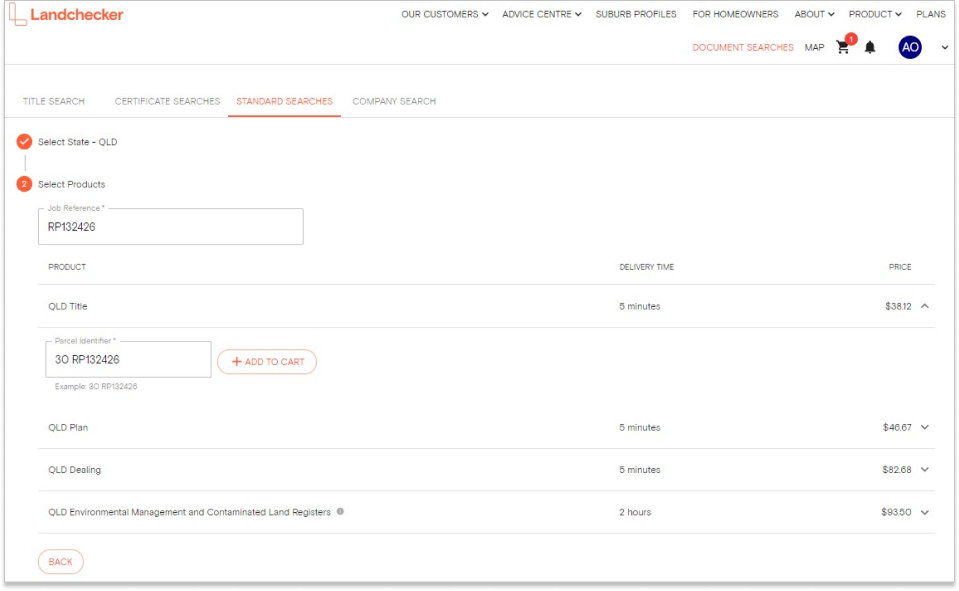Click the Landchecker logo
959x591 pixels.
pos(66,15)
